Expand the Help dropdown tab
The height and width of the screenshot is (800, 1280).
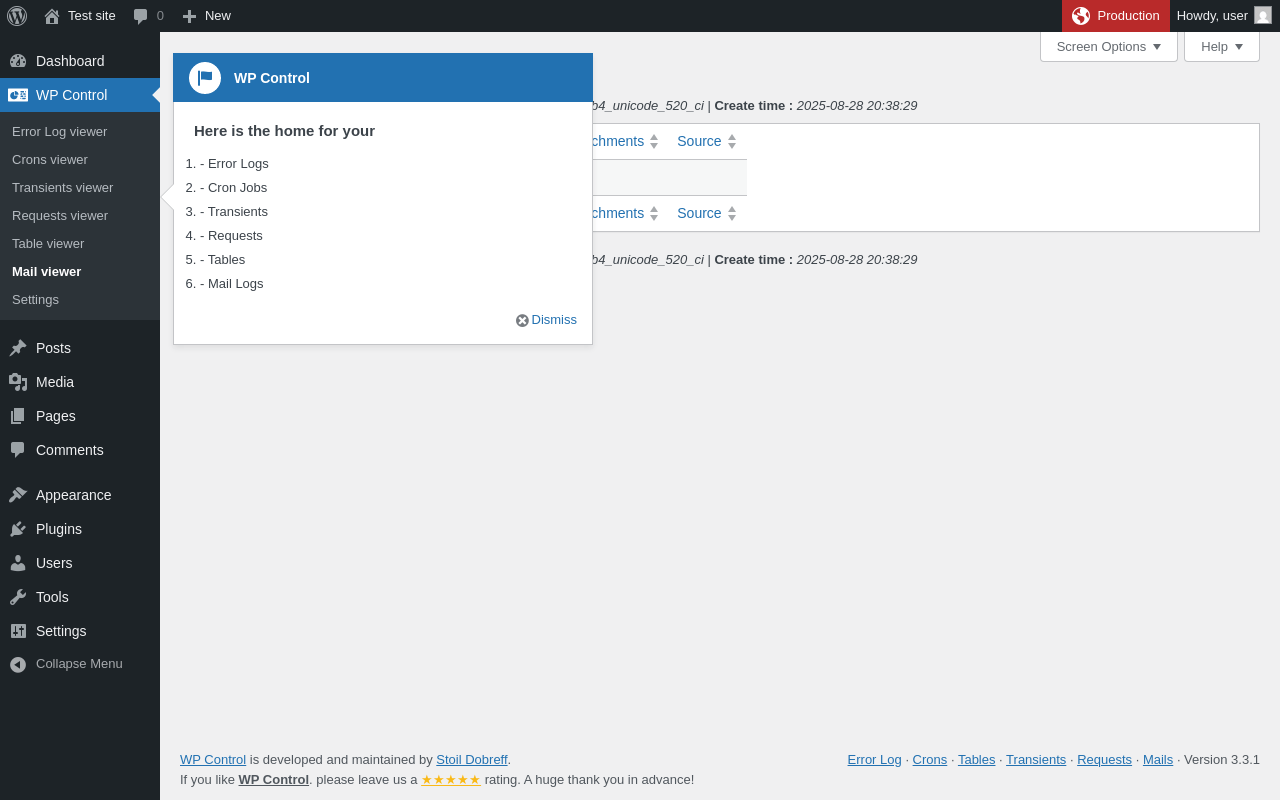coord(1222,46)
